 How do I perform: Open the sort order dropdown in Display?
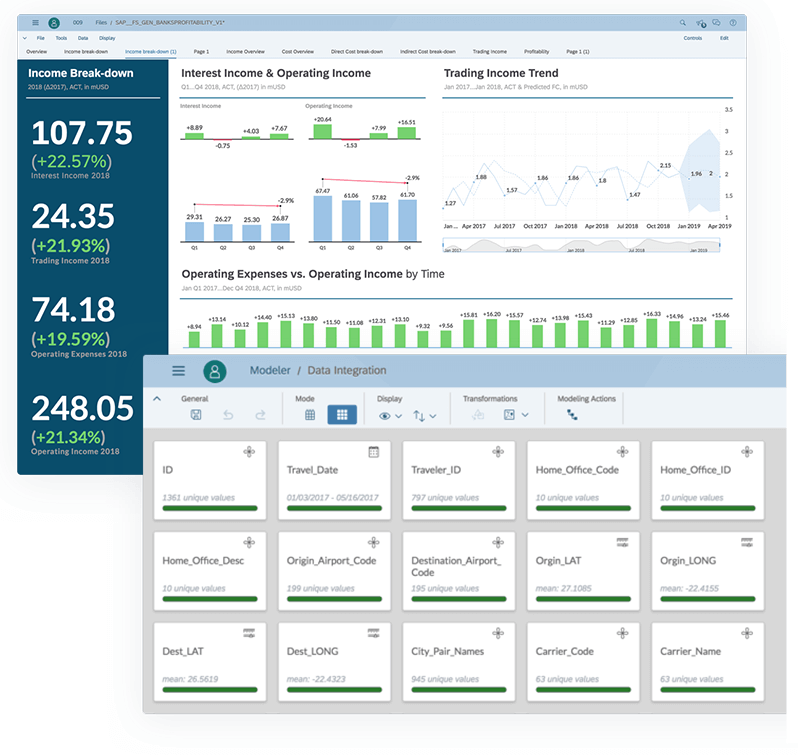(x=425, y=415)
